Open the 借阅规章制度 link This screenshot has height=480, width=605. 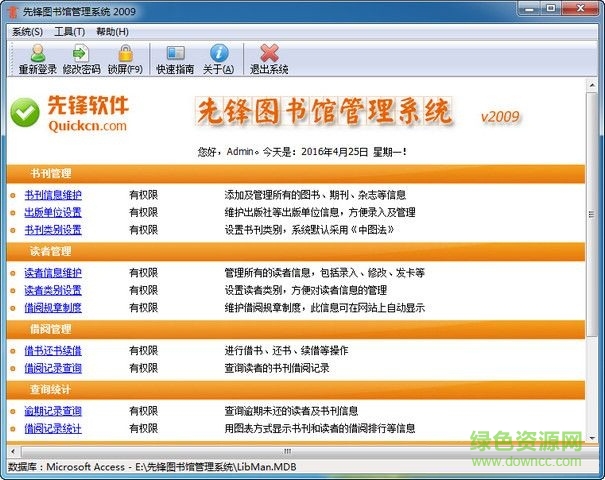pyautogui.click(x=53, y=307)
